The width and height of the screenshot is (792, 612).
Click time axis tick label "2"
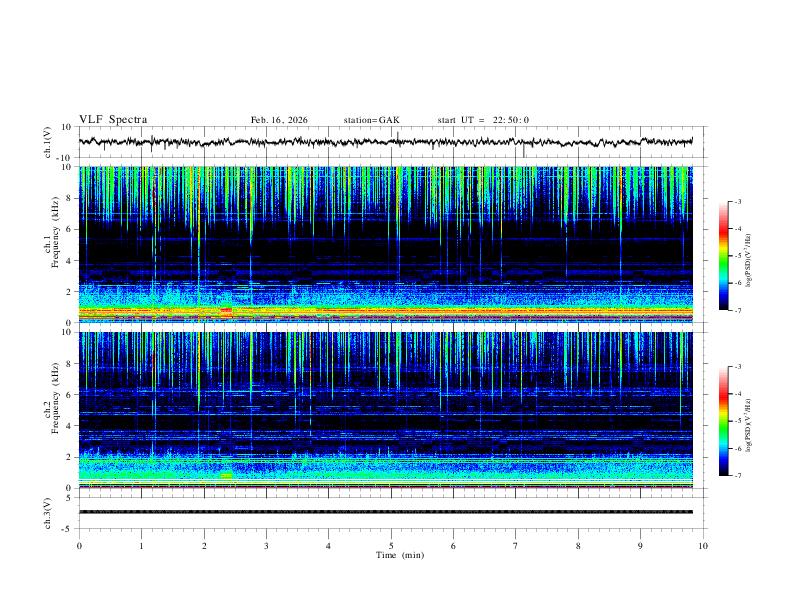[204, 546]
